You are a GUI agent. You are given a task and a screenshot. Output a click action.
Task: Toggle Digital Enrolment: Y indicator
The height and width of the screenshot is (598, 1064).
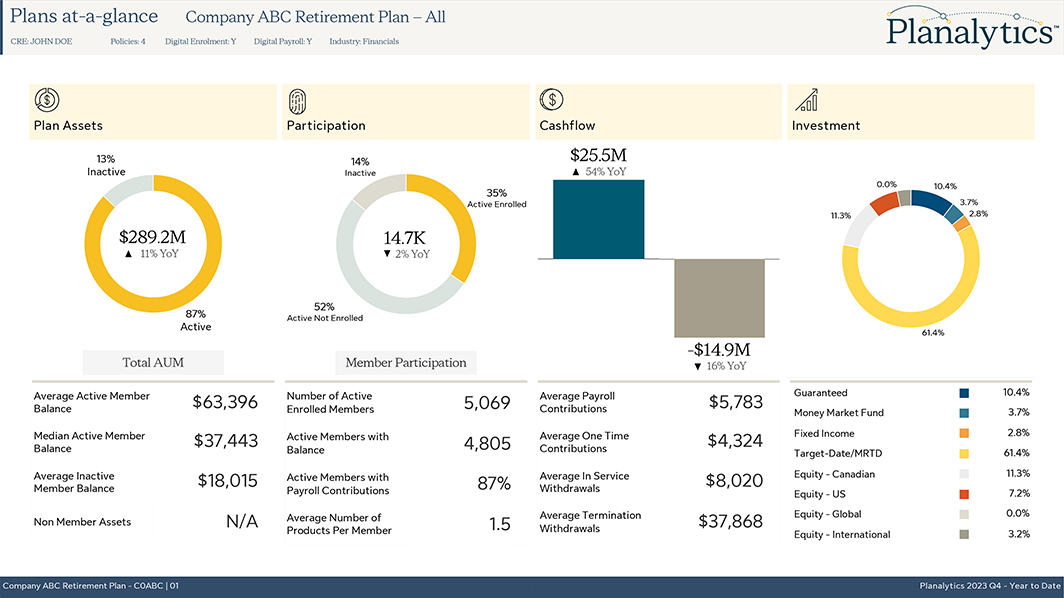click(199, 41)
